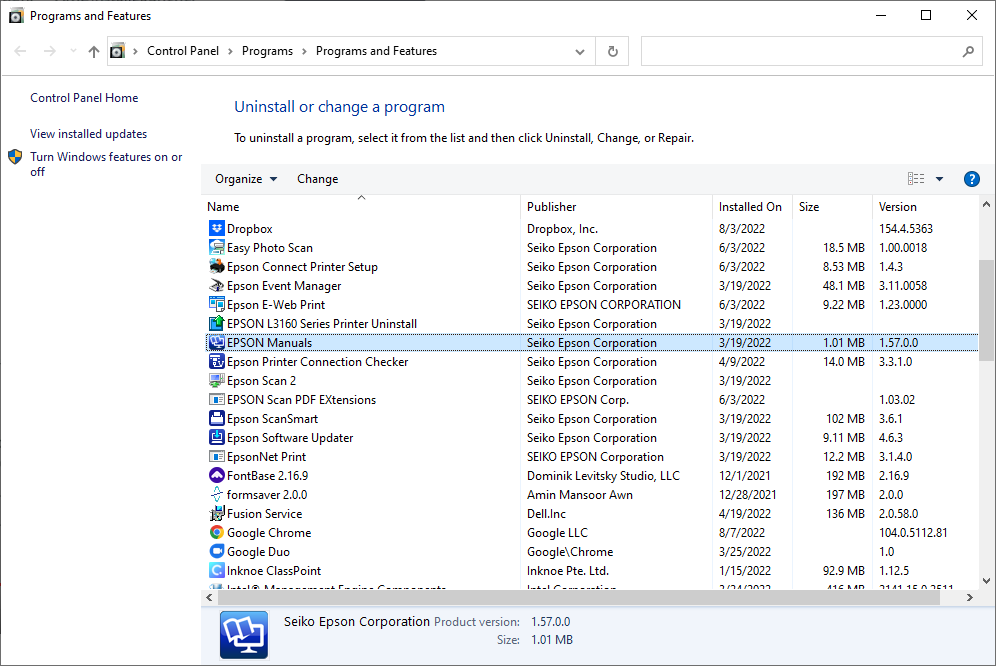Click the back navigation arrow
The height and width of the screenshot is (666, 996).
coord(20,51)
